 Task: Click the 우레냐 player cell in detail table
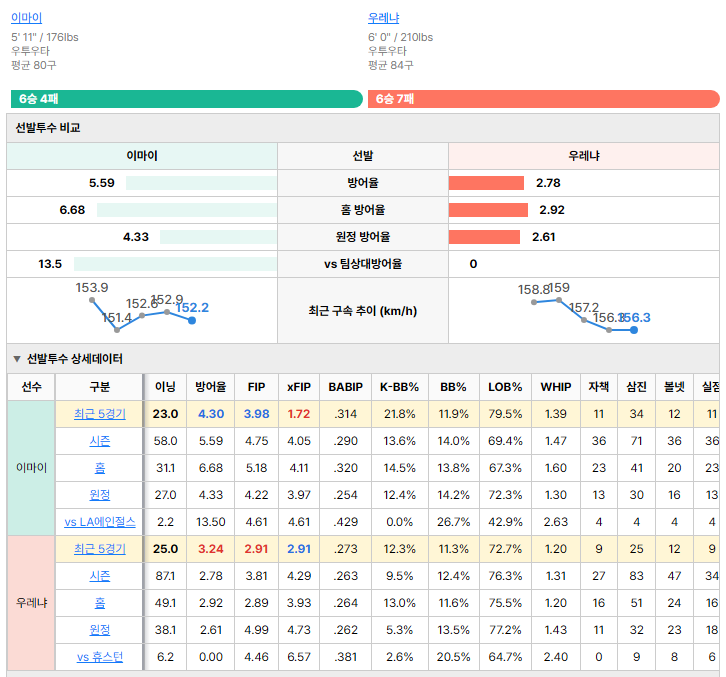click(31, 603)
